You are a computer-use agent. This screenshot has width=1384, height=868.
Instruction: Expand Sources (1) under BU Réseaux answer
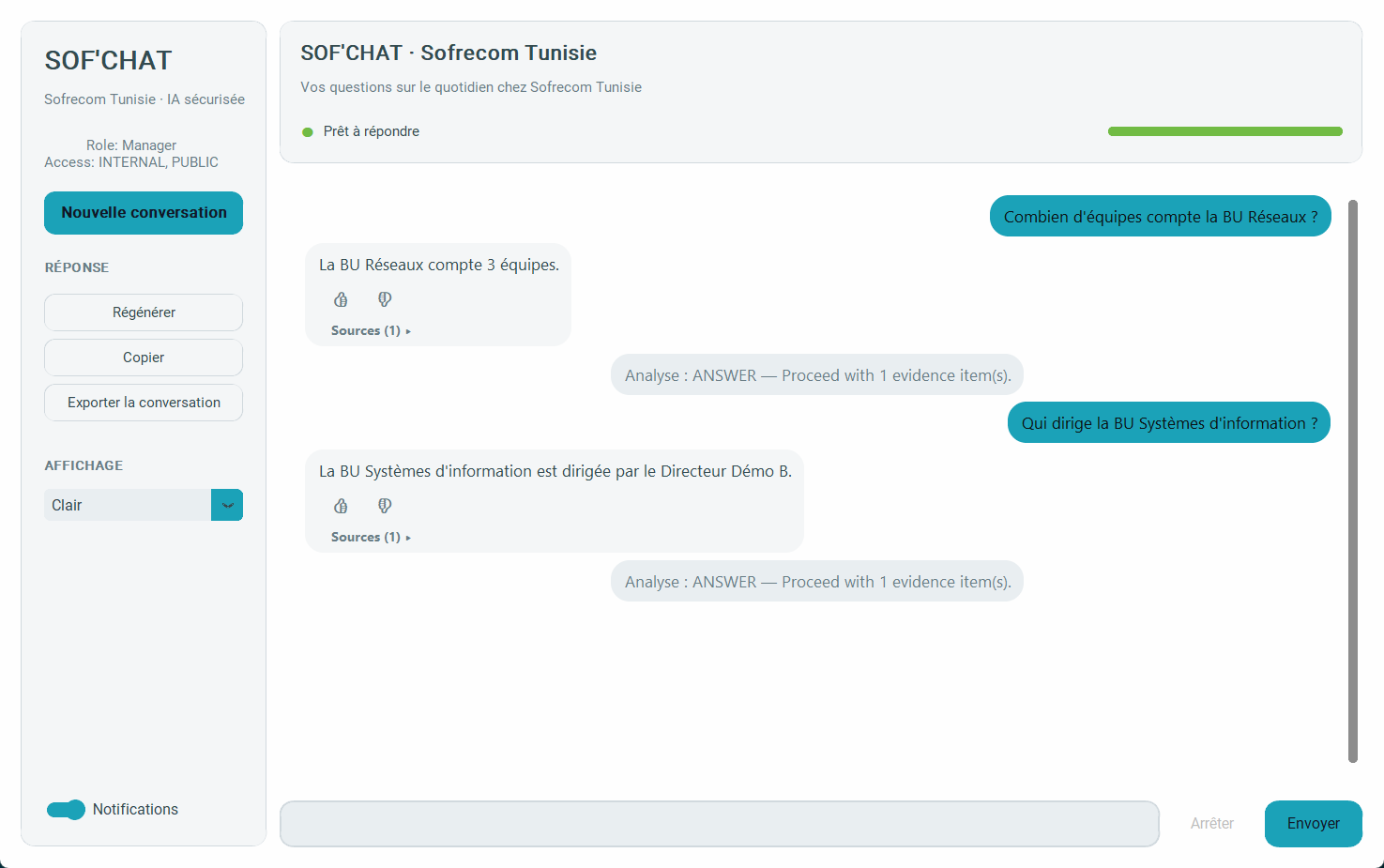pos(371,330)
